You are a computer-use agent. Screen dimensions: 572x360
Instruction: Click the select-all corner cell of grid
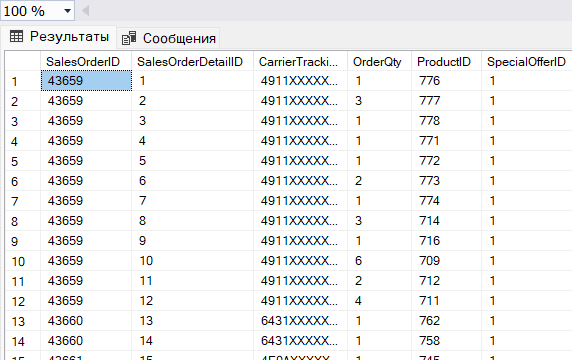(23, 62)
